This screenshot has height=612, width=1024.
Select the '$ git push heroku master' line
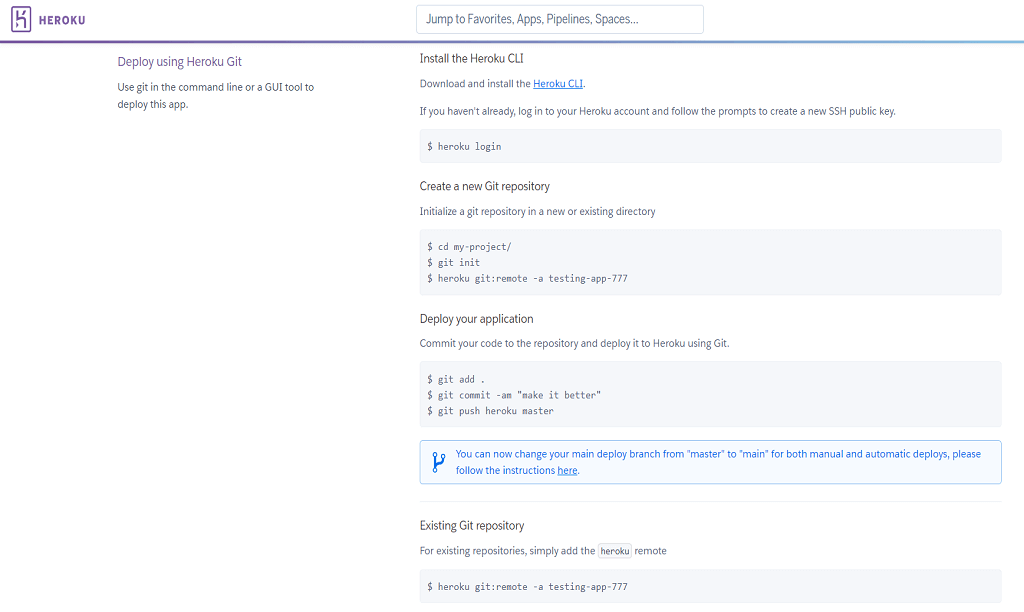[490, 411]
